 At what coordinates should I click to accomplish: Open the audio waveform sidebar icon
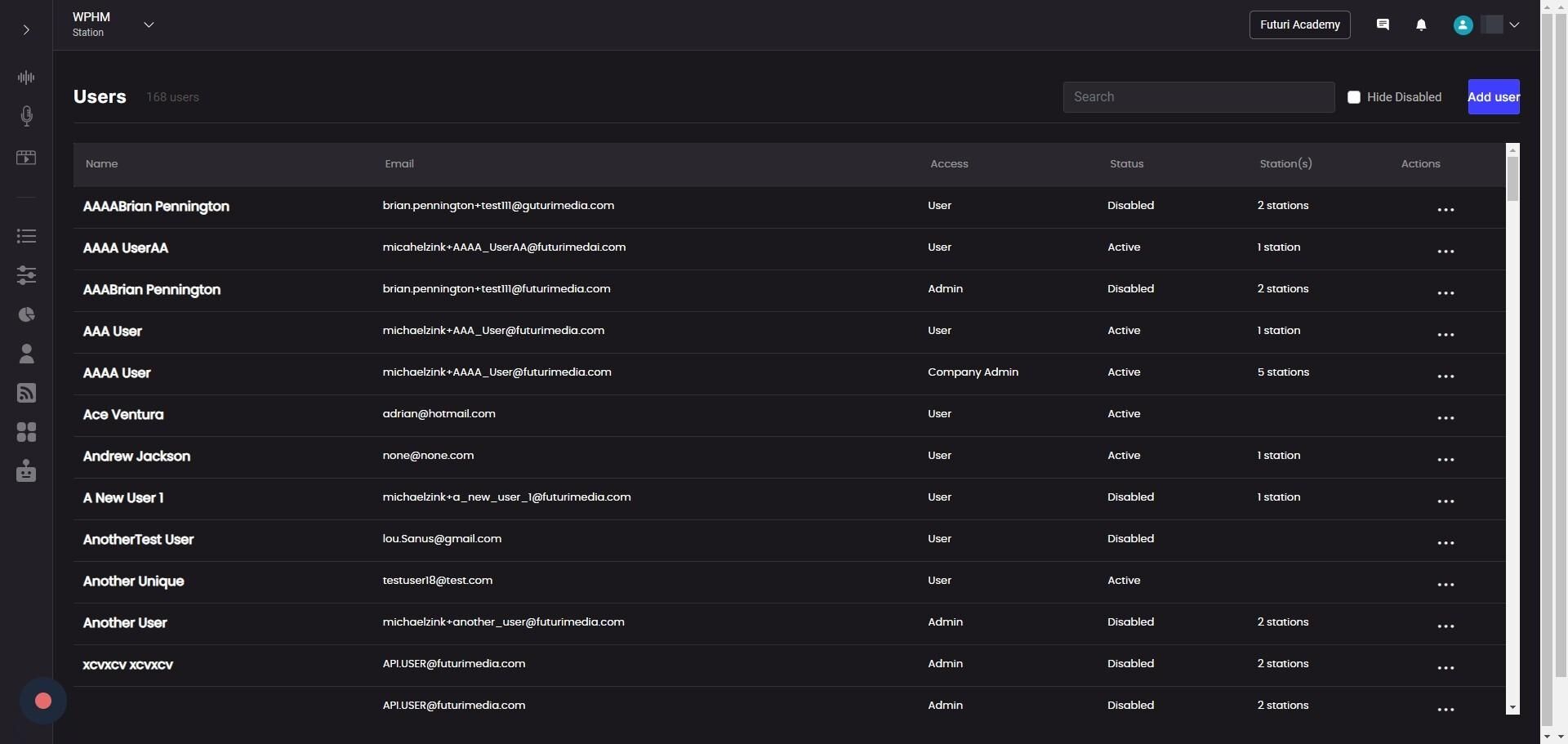pos(26,78)
